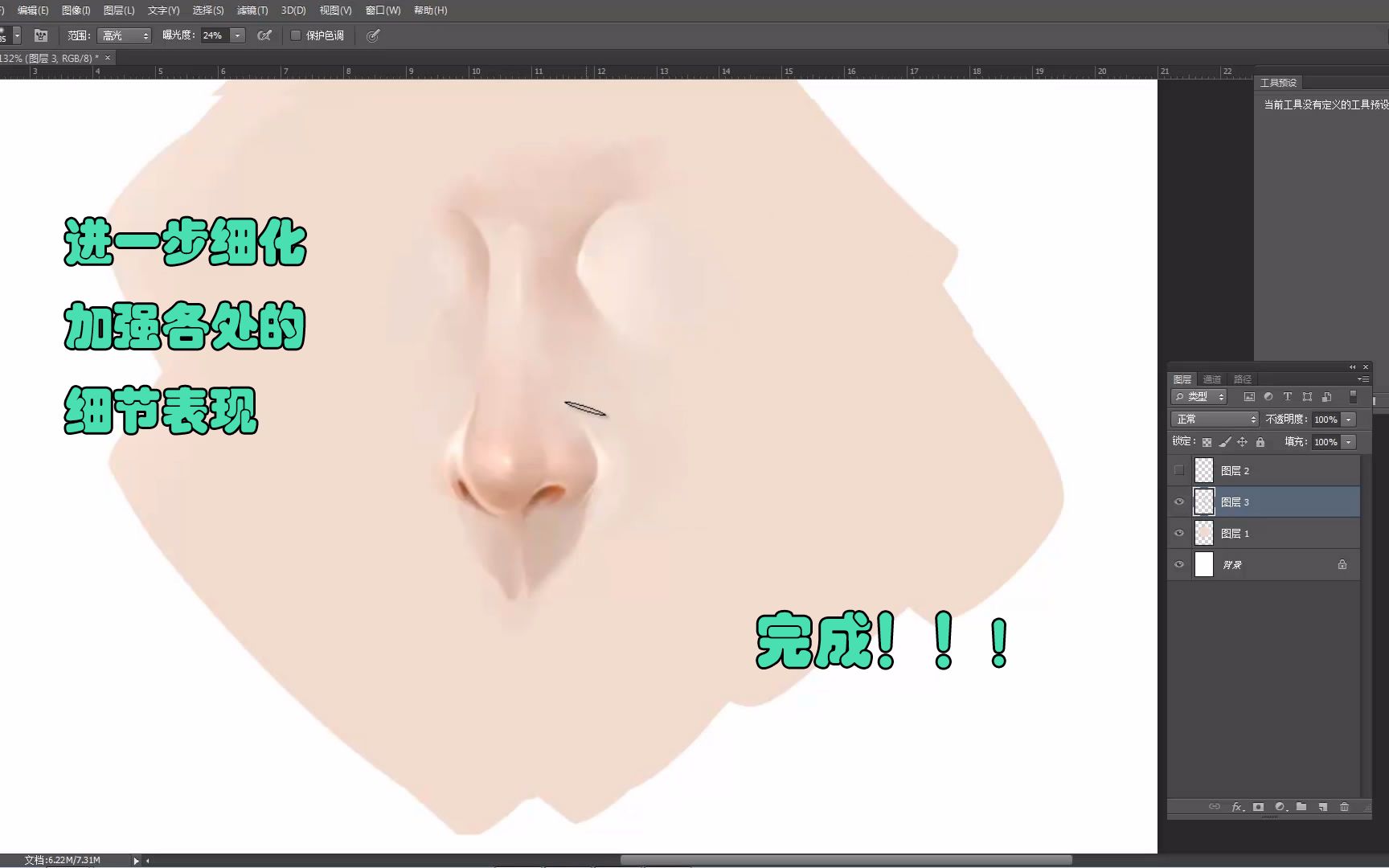Hide the 图层 1 layer
The width and height of the screenshot is (1389, 868).
tap(1179, 533)
